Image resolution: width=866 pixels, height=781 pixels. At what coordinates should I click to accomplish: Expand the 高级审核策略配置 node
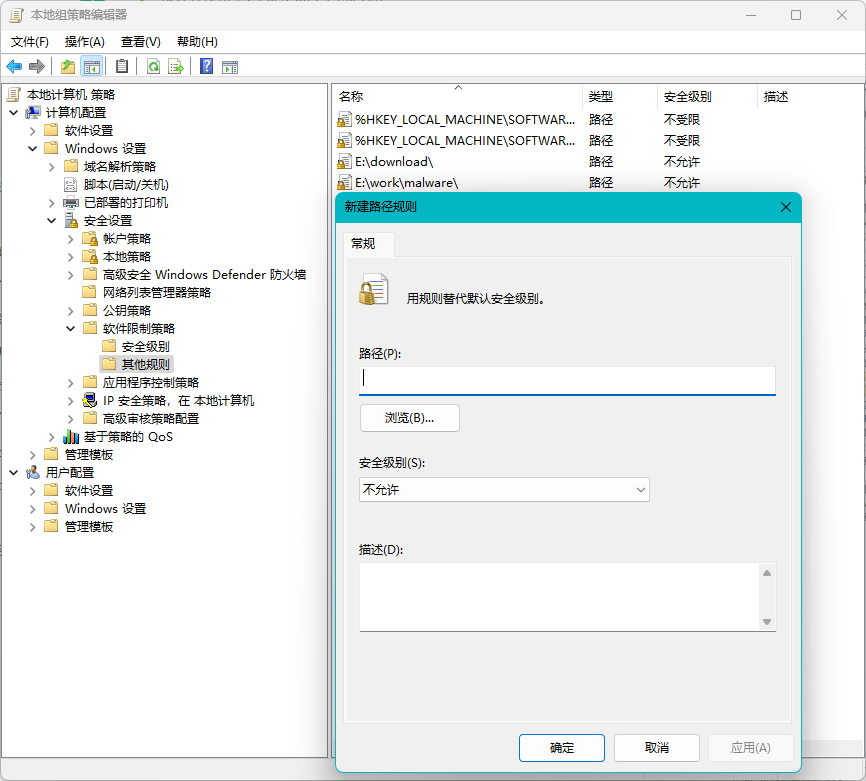(70, 419)
